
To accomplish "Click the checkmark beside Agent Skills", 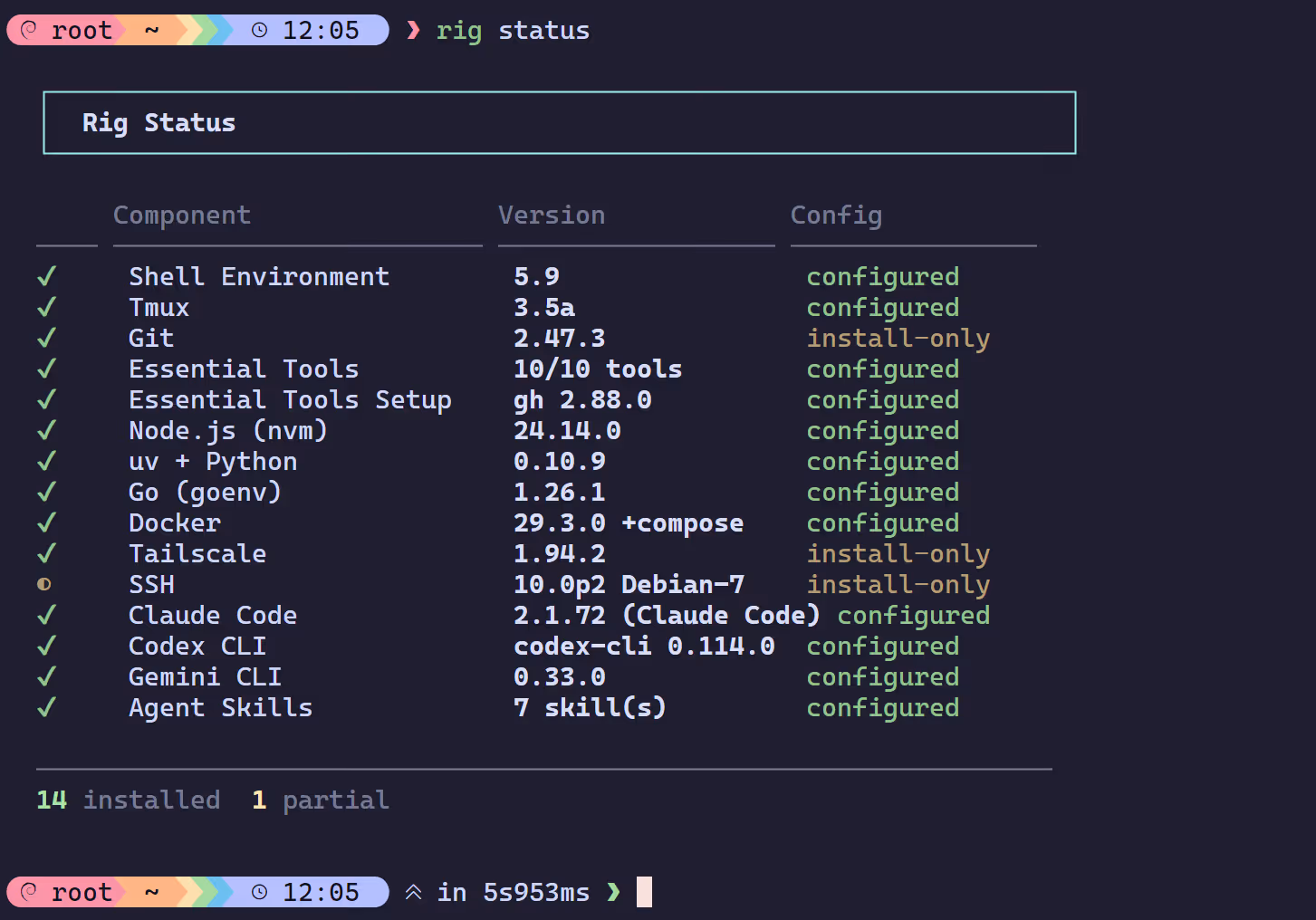I will pyautogui.click(x=46, y=708).
